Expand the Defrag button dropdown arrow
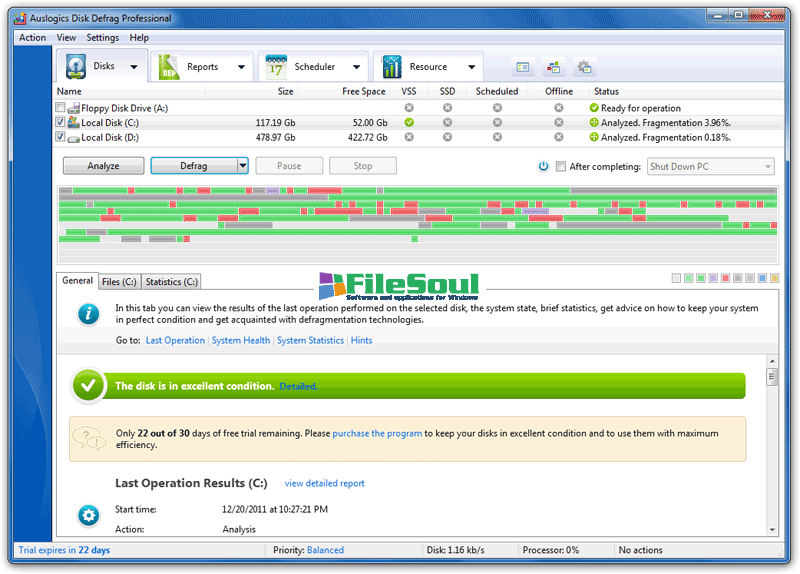 pos(242,166)
